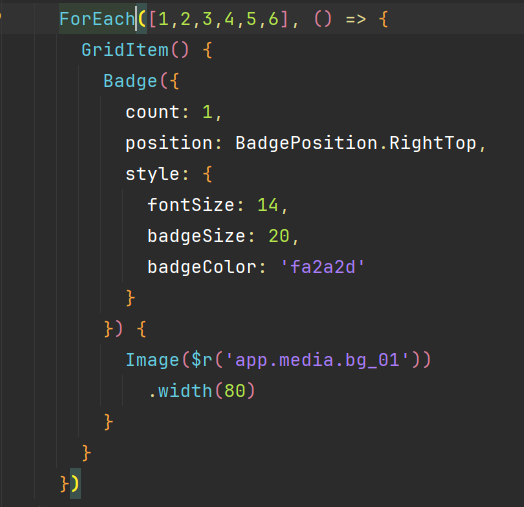This screenshot has width=524, height=507.
Task: Click the badgeColor property key
Action: (202, 267)
